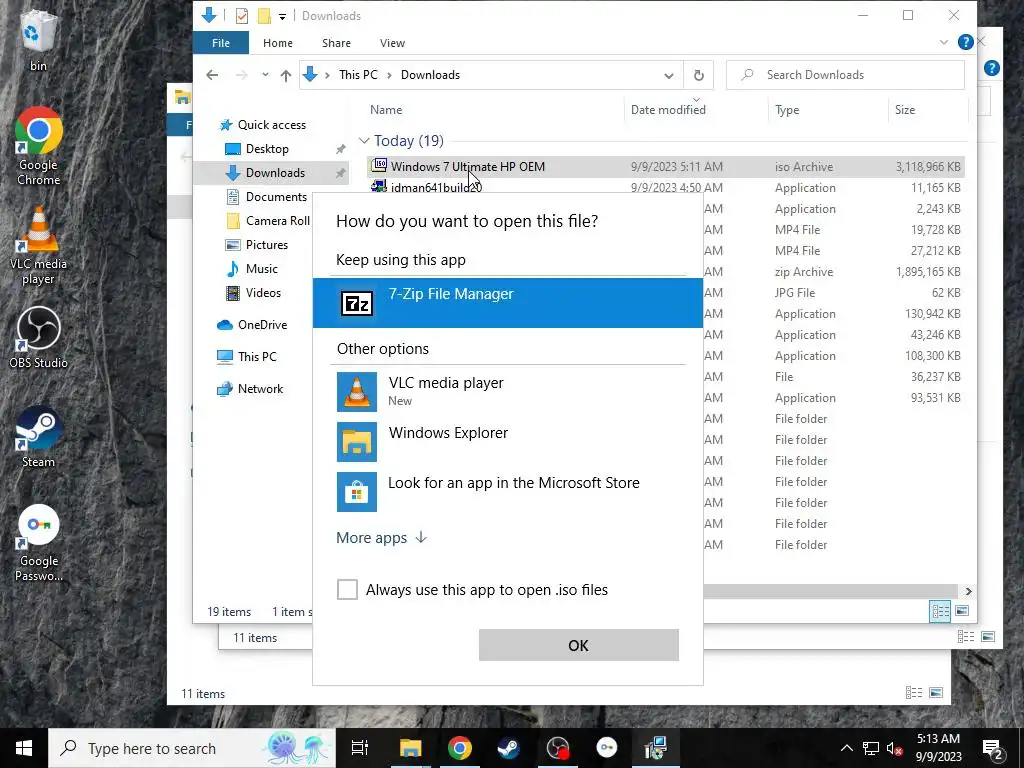Select Windows 7 Ultimate HP OEM file

coord(666,167)
